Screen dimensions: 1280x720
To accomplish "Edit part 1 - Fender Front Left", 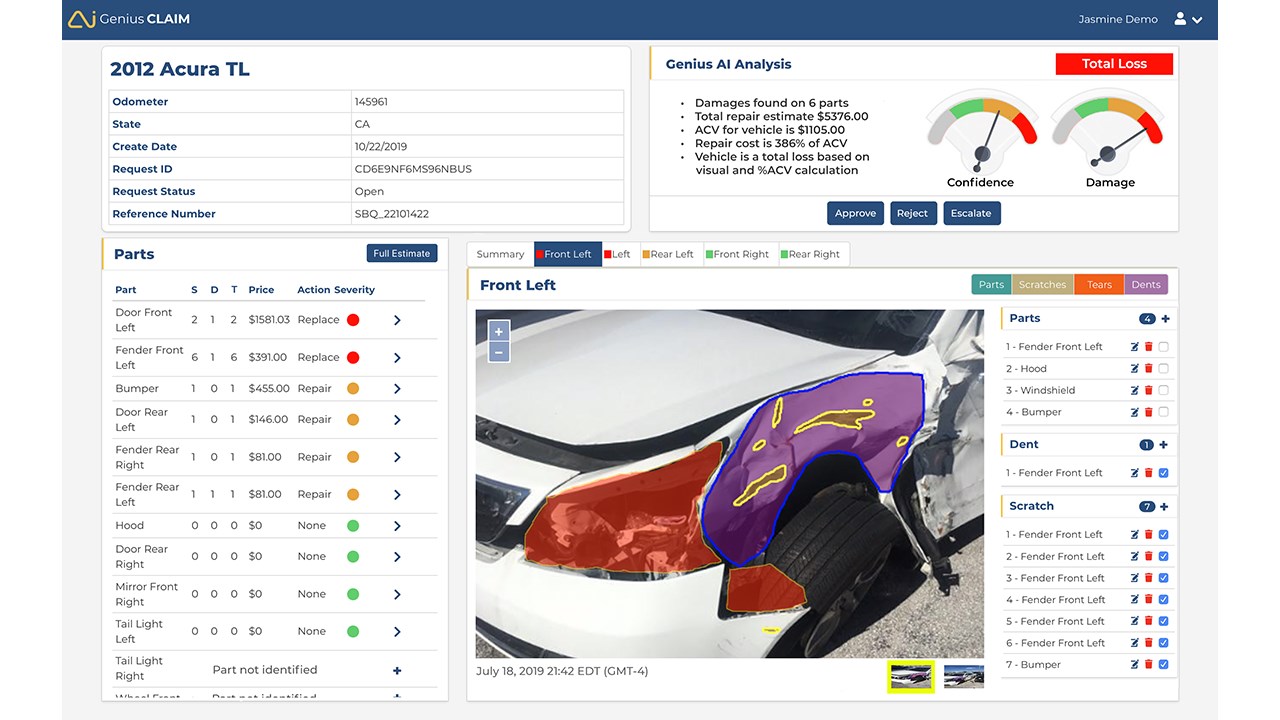I will (x=1134, y=347).
